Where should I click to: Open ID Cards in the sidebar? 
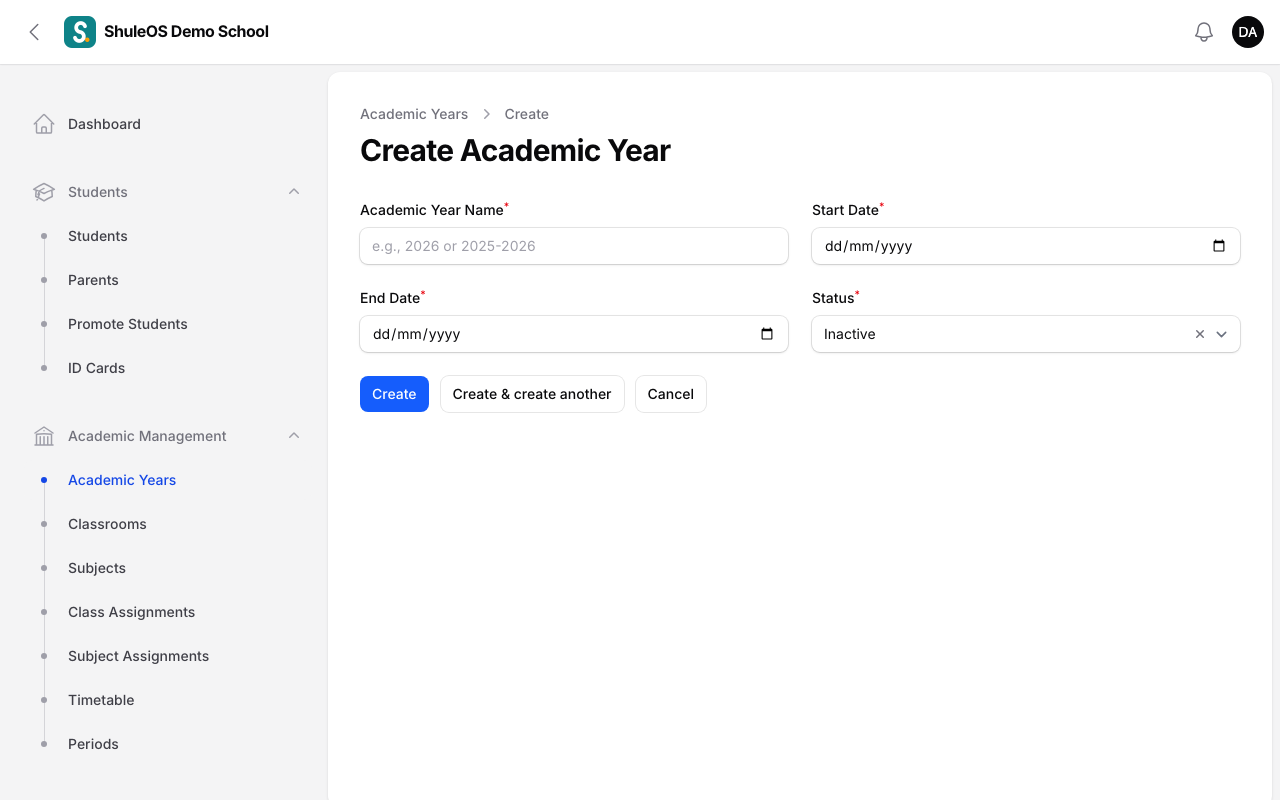pos(164,368)
